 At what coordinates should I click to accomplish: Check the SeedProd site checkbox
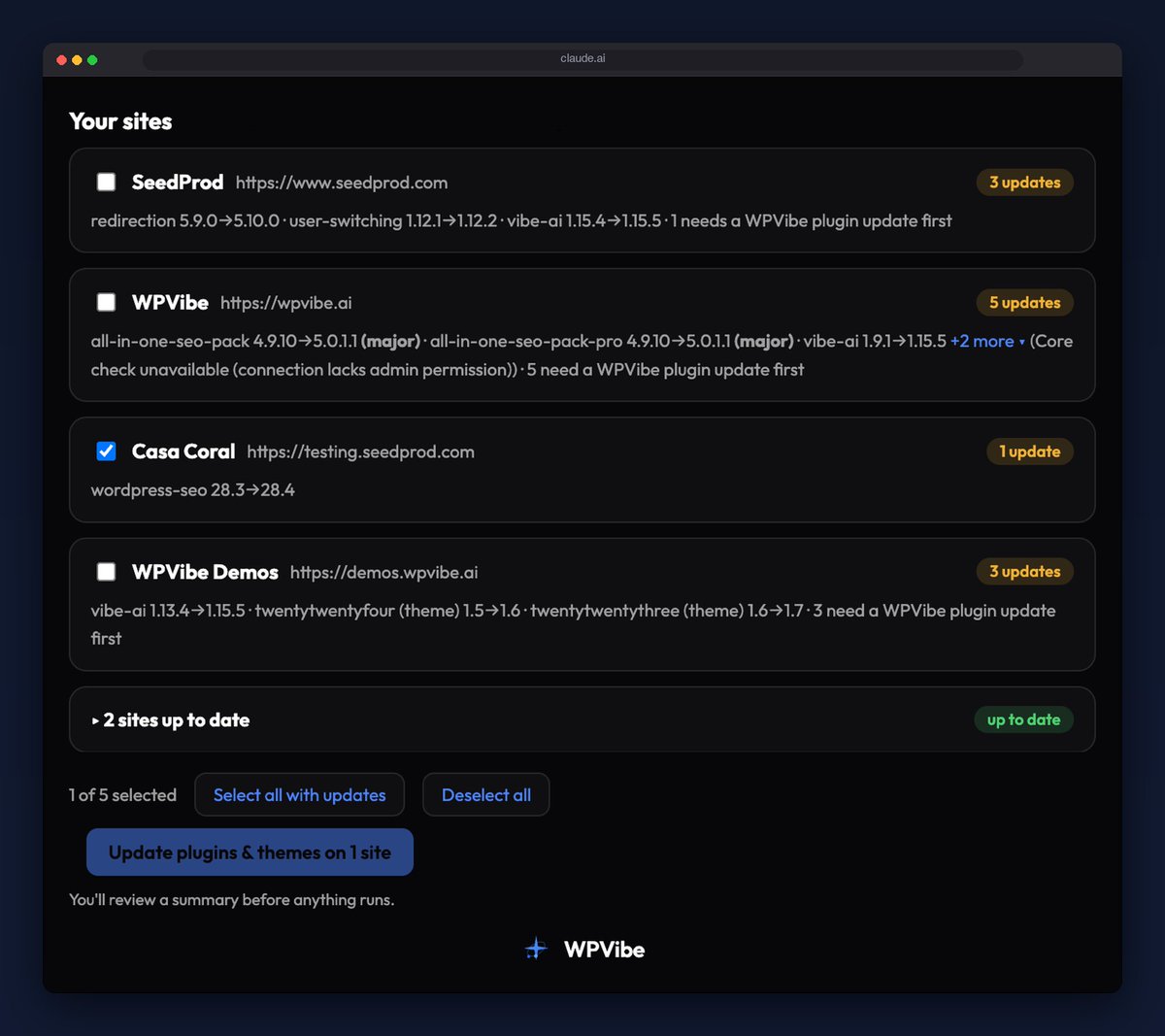[x=107, y=182]
